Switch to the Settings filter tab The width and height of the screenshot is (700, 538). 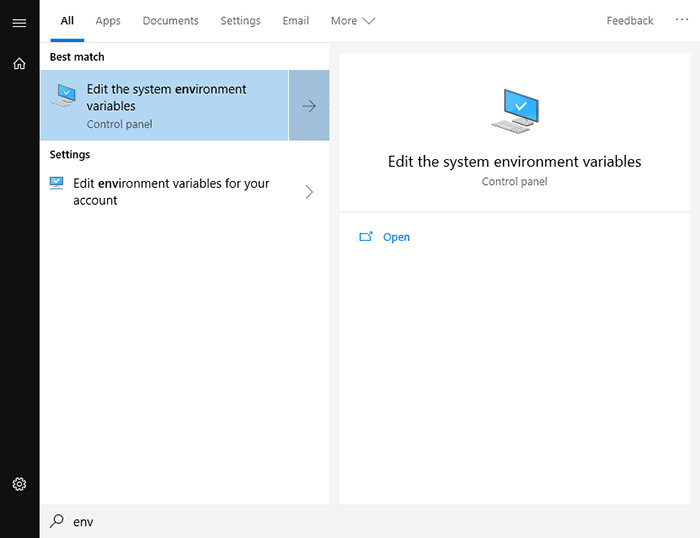click(x=240, y=21)
